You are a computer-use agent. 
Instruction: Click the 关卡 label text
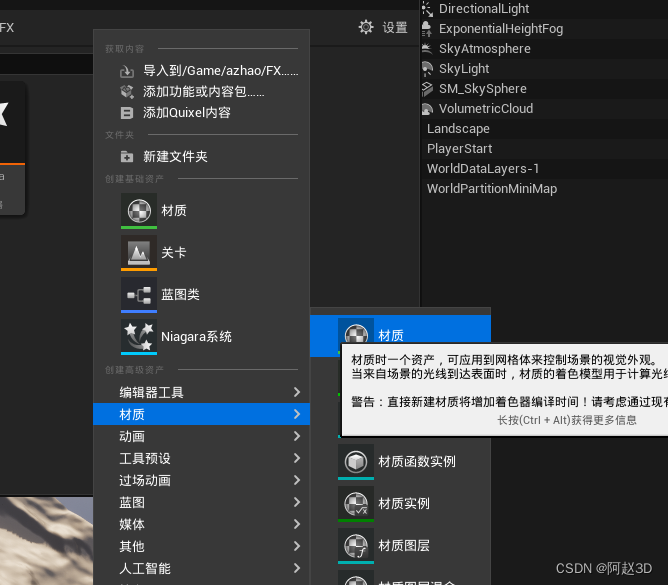[174, 253]
